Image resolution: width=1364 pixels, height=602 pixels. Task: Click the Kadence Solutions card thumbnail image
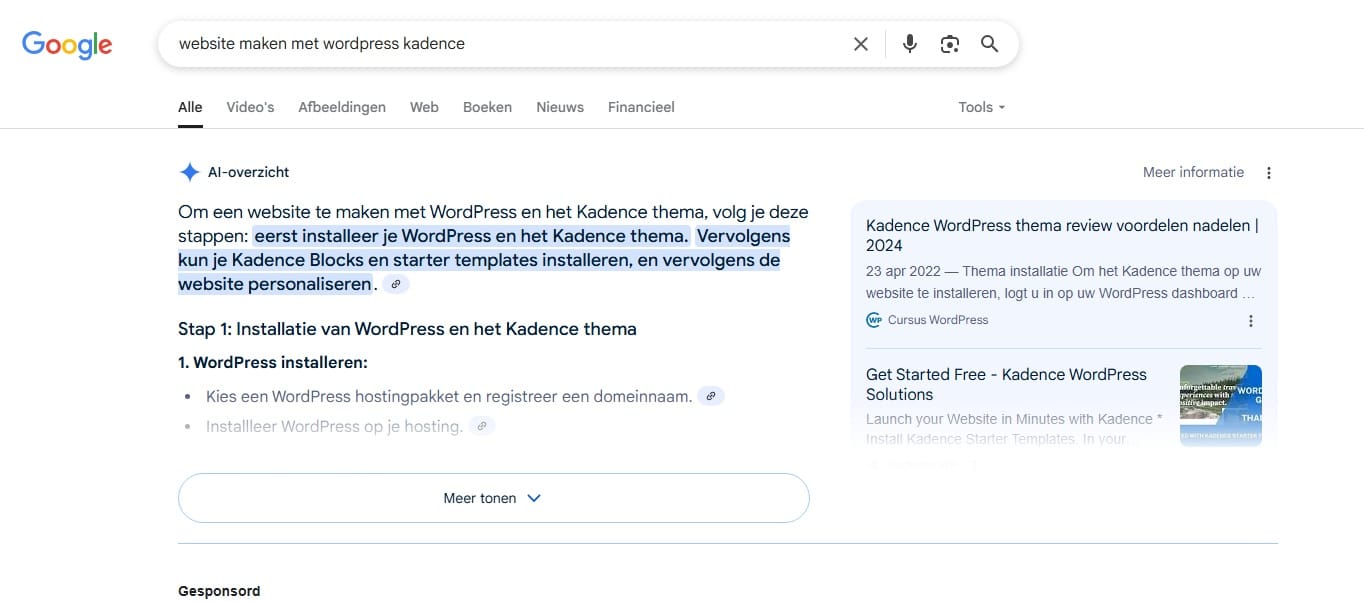tap(1221, 405)
